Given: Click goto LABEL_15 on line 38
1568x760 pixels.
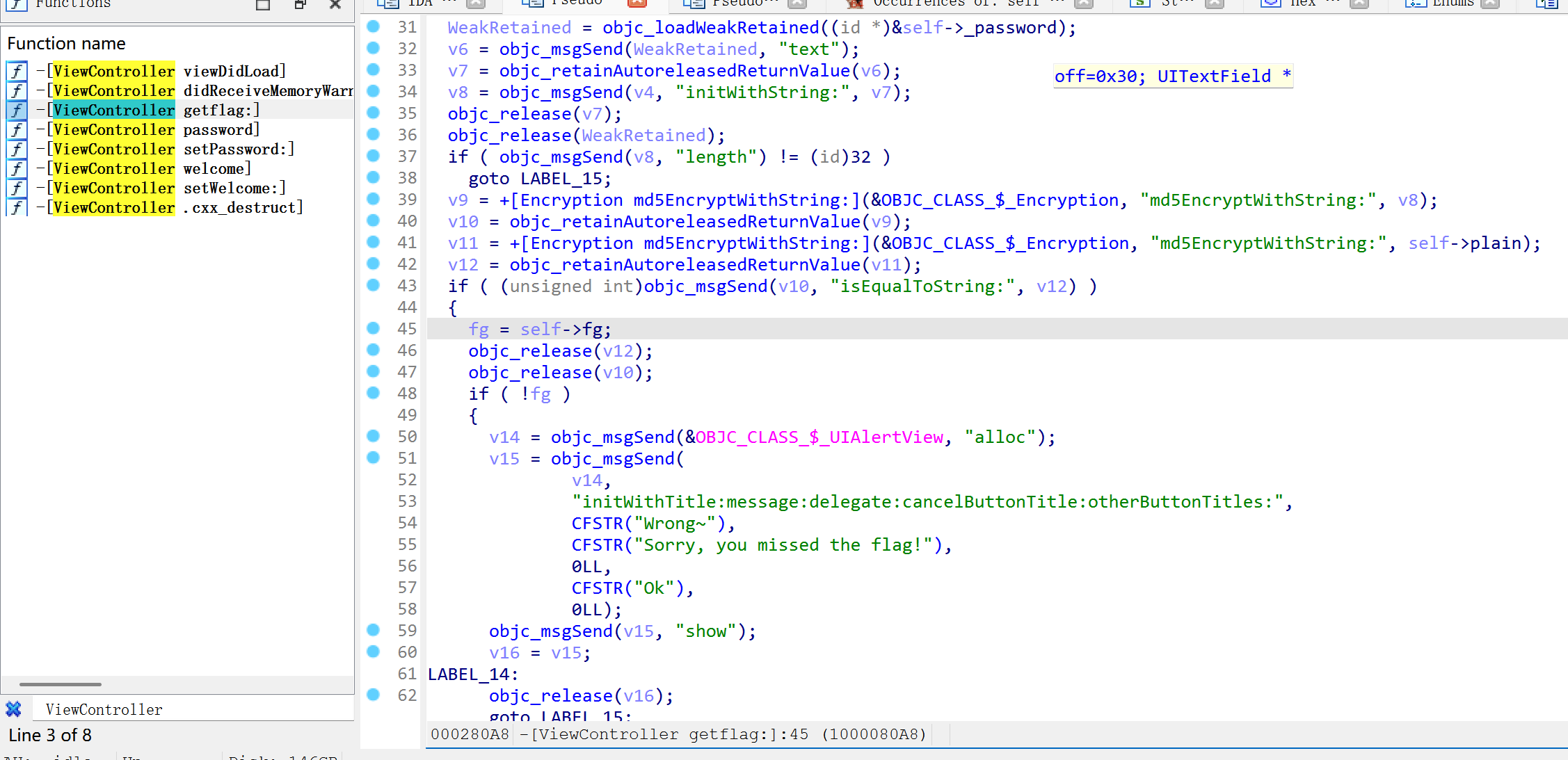Looking at the screenshot, I should (x=539, y=179).
